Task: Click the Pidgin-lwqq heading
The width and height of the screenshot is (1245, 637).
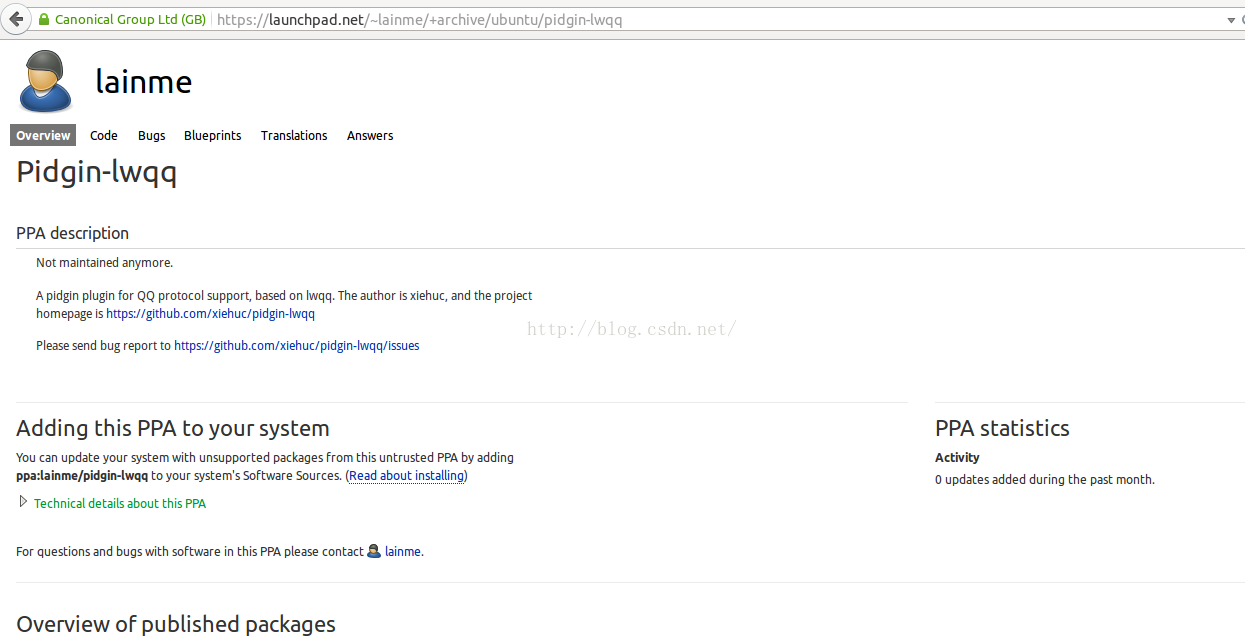Action: pyautogui.click(x=97, y=173)
